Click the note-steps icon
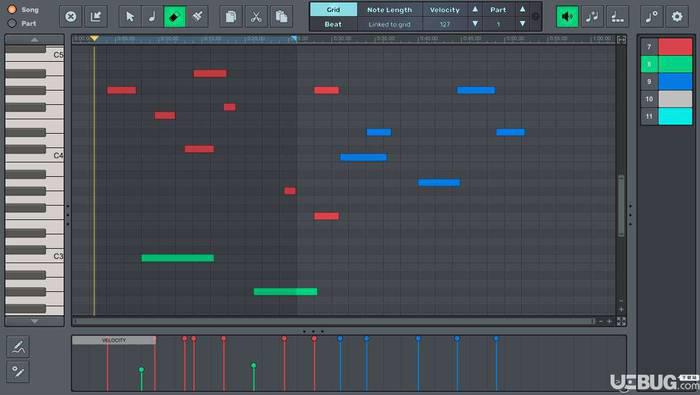 coord(617,17)
